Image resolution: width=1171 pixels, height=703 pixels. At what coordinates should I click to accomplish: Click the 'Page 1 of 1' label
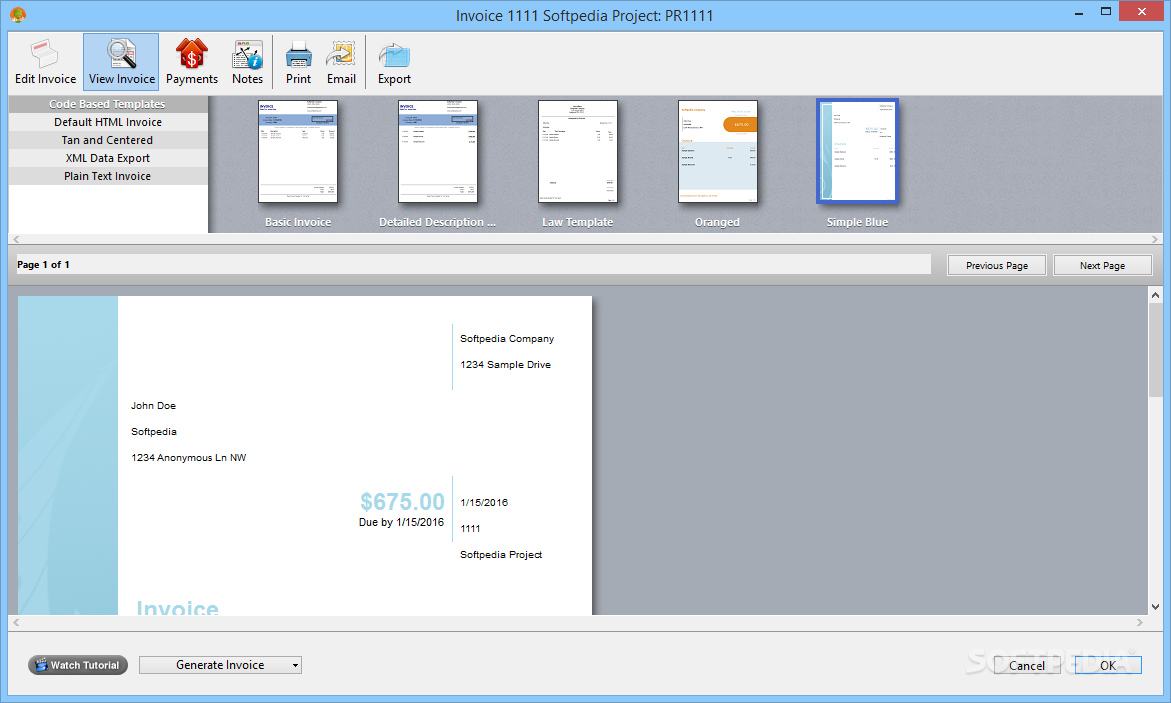point(43,264)
